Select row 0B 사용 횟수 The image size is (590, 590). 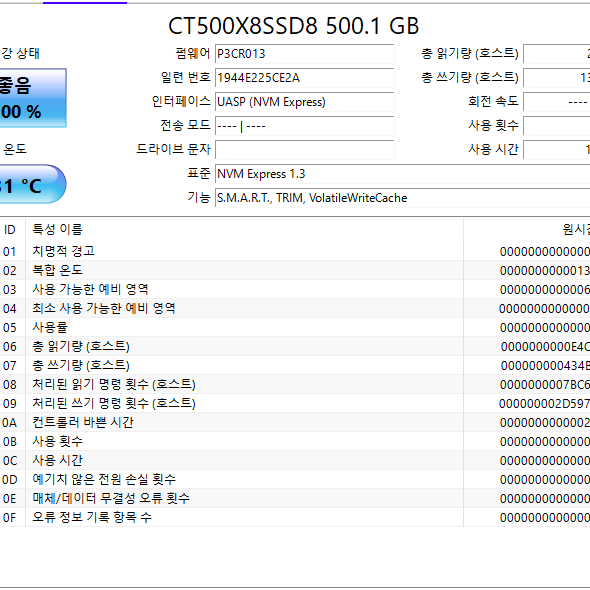[x=295, y=441]
